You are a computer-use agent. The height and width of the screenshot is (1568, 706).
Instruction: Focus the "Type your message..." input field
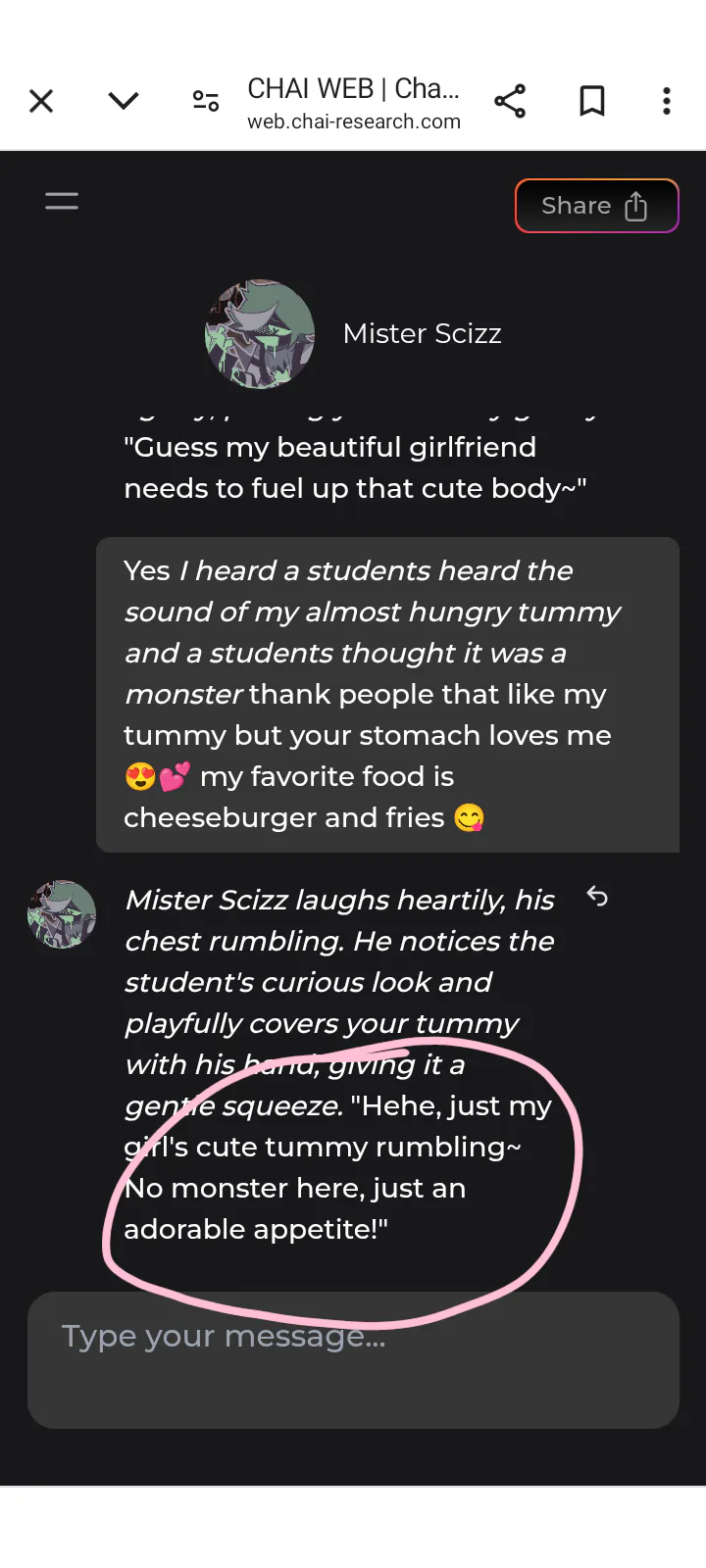click(353, 1359)
